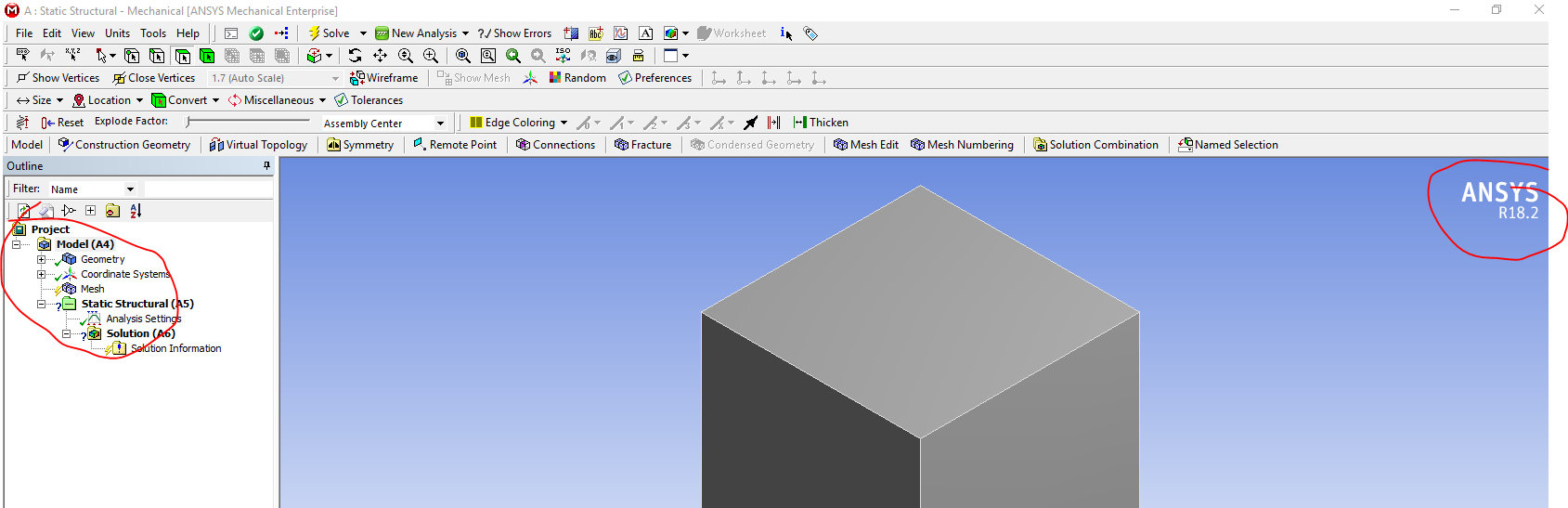Set ISO isometric view icon

[x=563, y=56]
